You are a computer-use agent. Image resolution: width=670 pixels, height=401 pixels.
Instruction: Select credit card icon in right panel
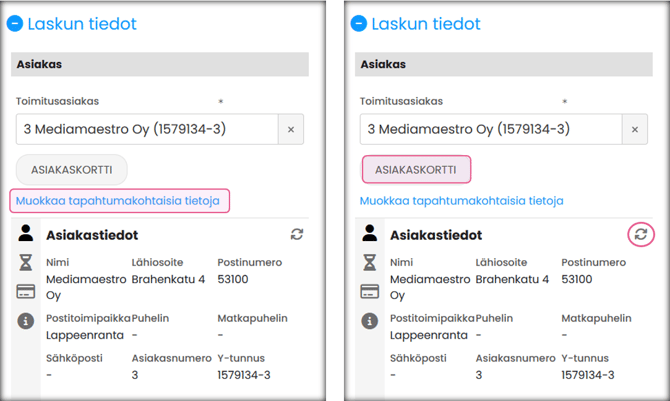[370, 291]
